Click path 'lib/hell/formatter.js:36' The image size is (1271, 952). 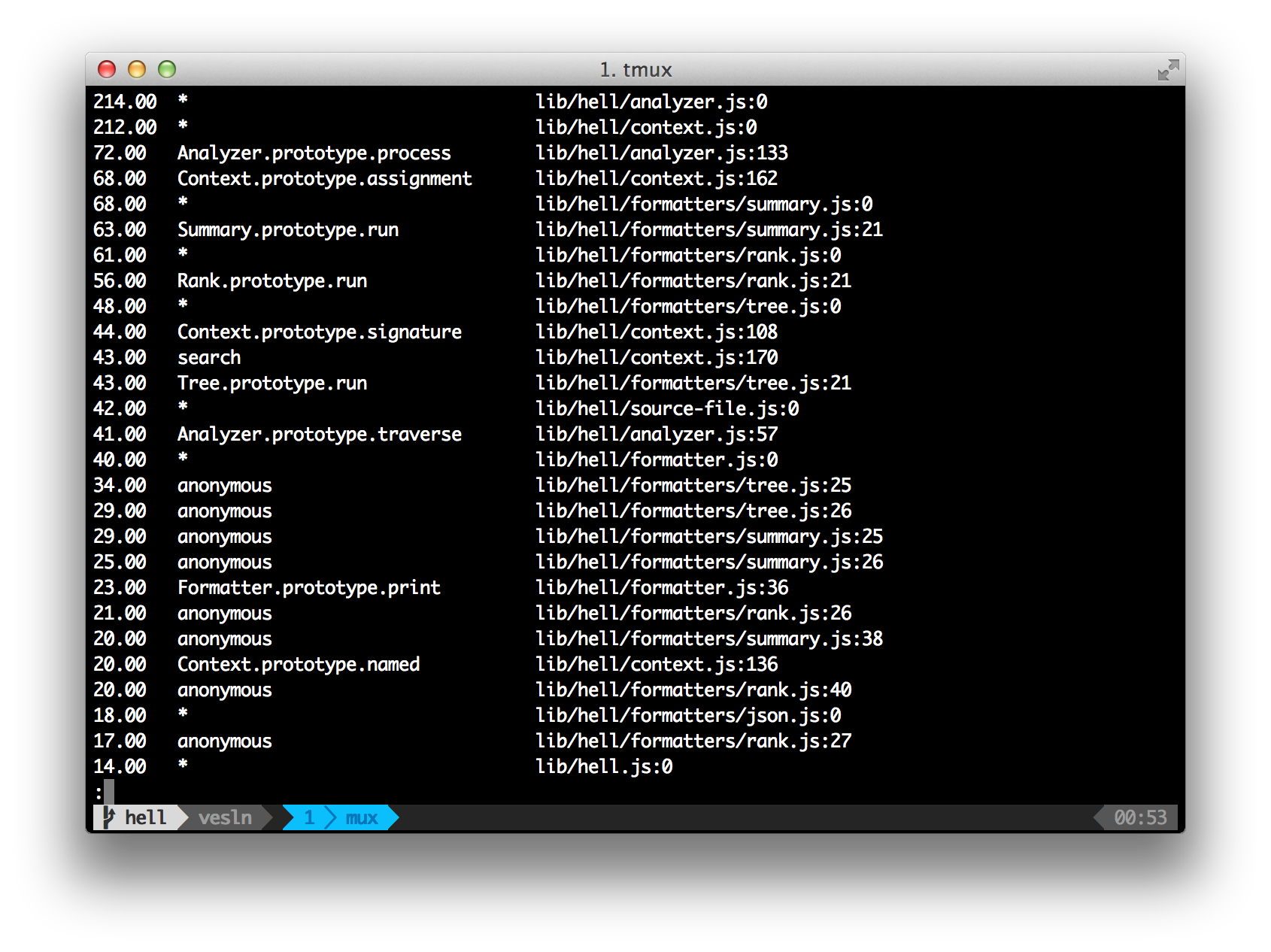(662, 587)
